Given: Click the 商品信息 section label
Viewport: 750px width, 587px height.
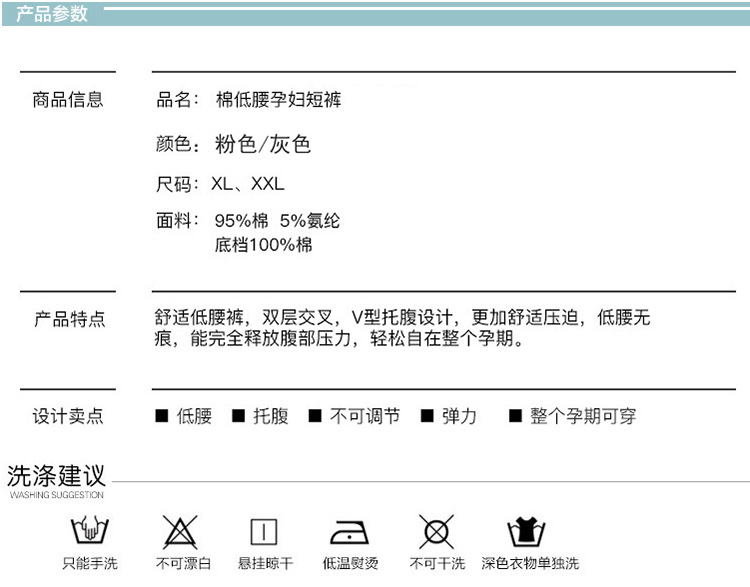Looking at the screenshot, I should coord(67,100).
